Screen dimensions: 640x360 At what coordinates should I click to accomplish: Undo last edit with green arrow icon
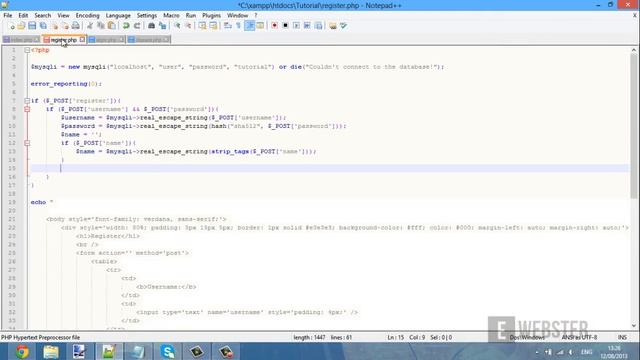coord(126,26)
